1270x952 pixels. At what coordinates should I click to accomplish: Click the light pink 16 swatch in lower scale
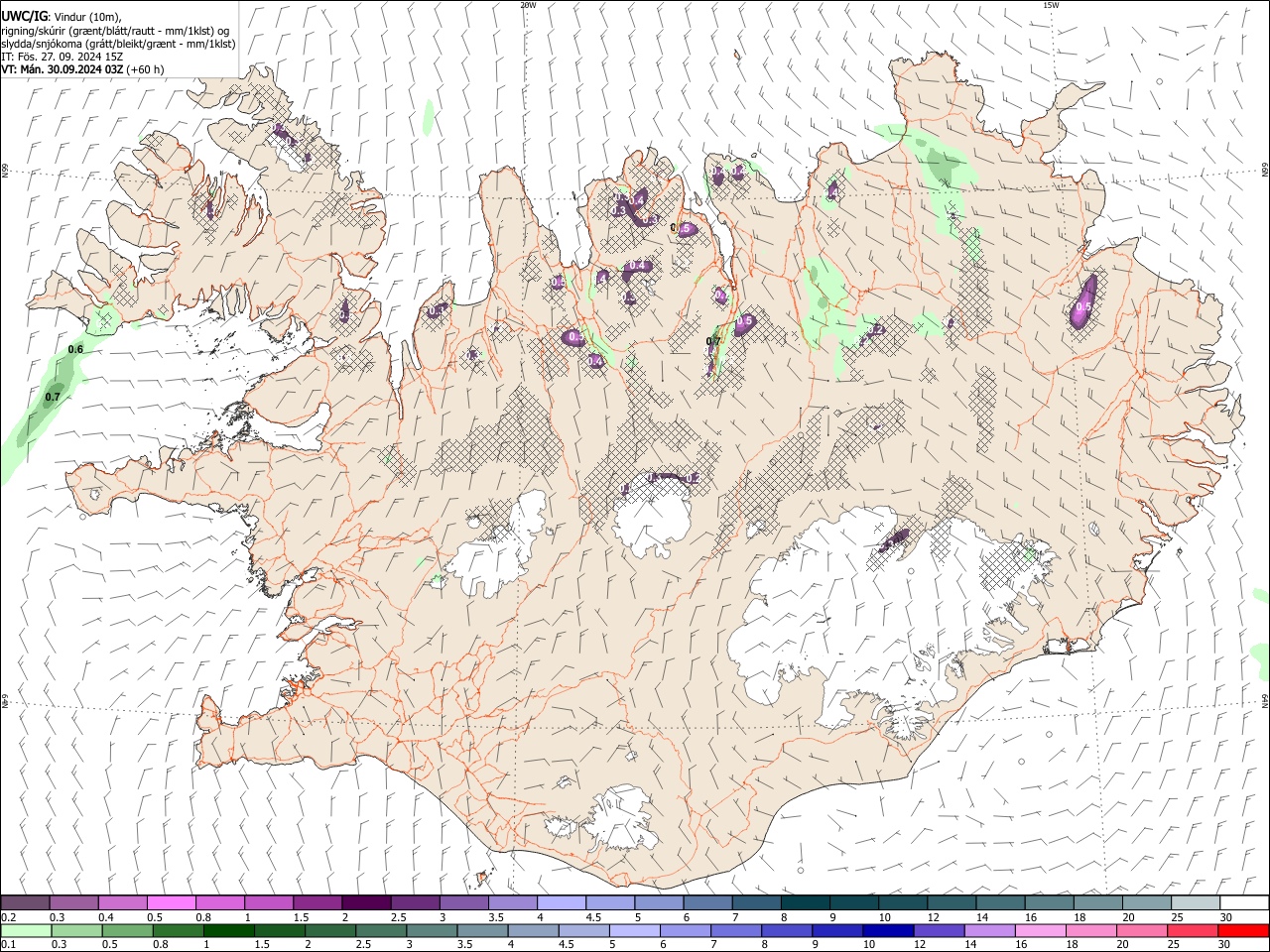1040,930
